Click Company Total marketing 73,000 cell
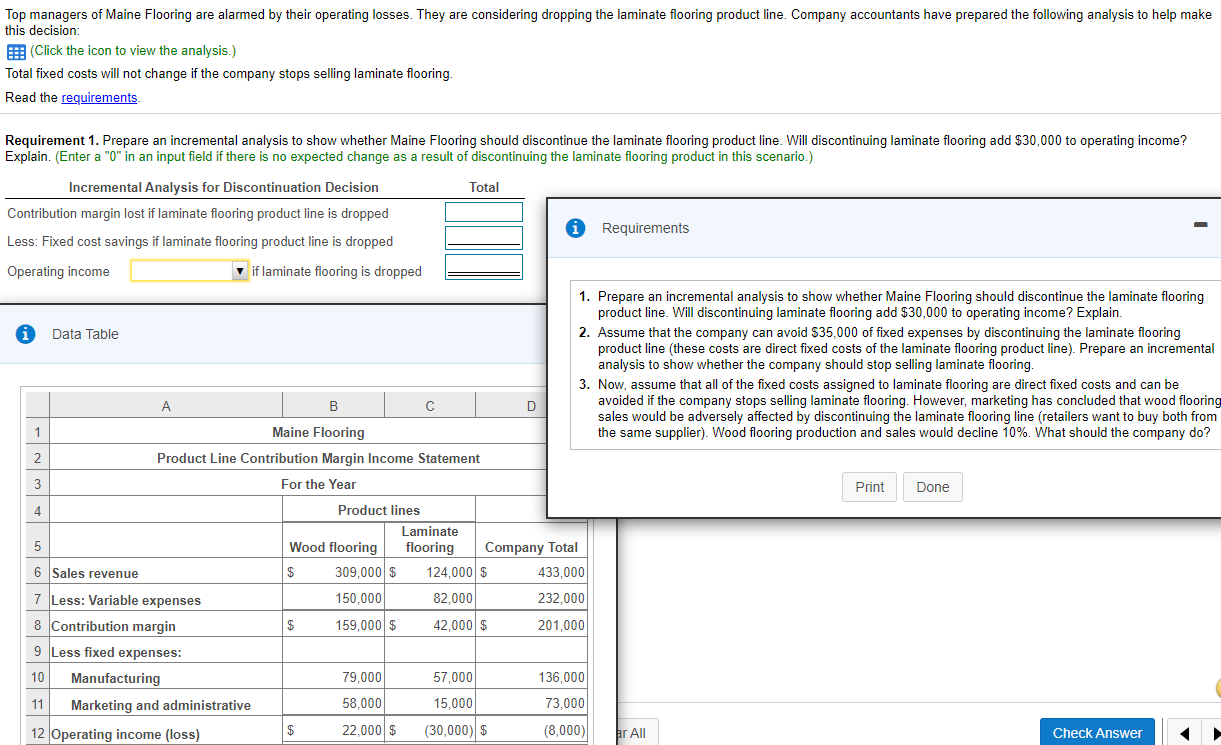The width and height of the screenshot is (1221, 745). click(x=532, y=704)
